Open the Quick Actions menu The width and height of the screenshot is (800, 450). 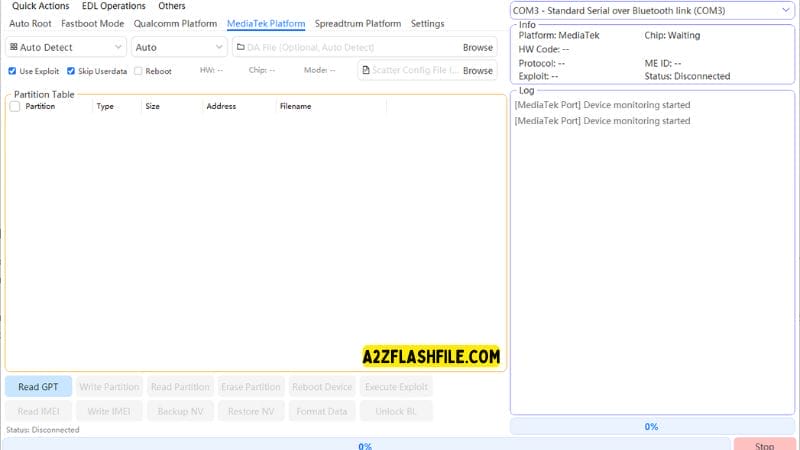pos(40,6)
